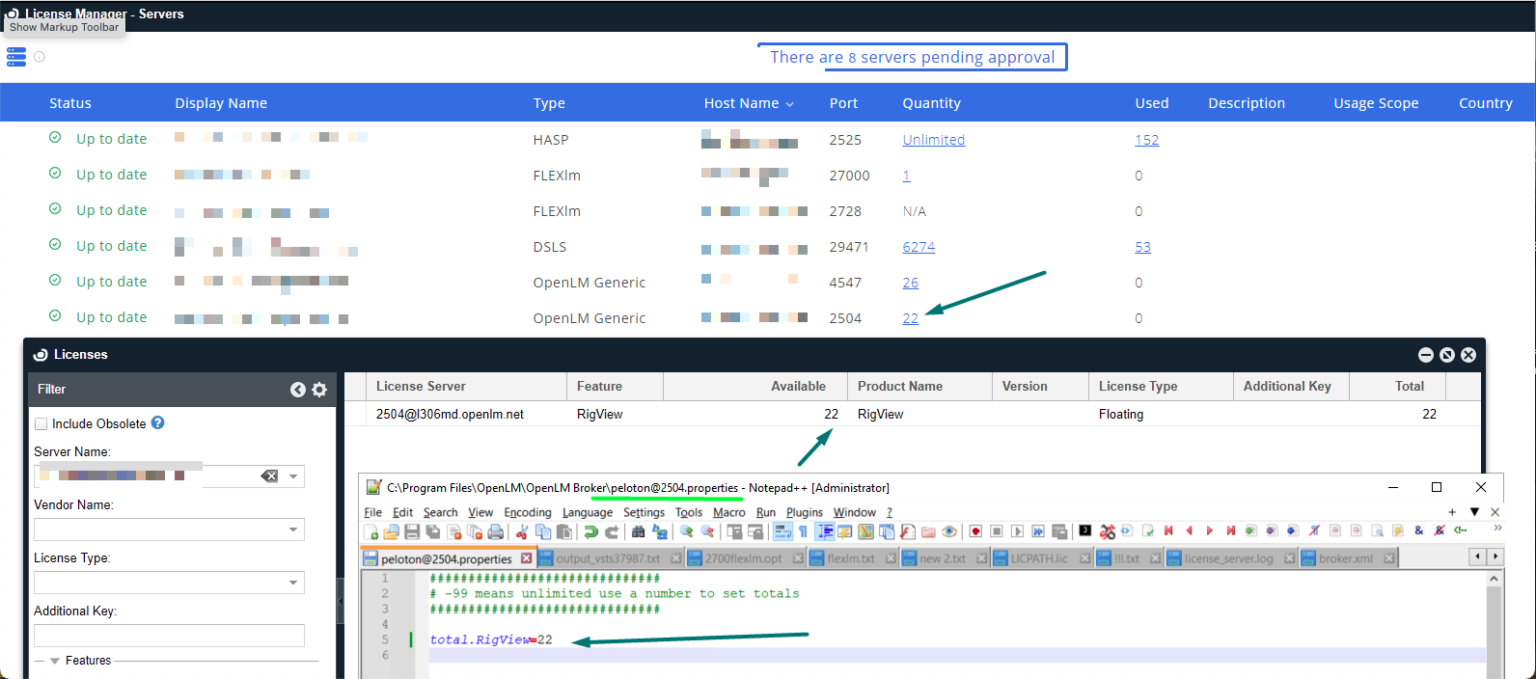Click inside the Additional Key input field
This screenshot has height=679, width=1536.
(x=168, y=635)
